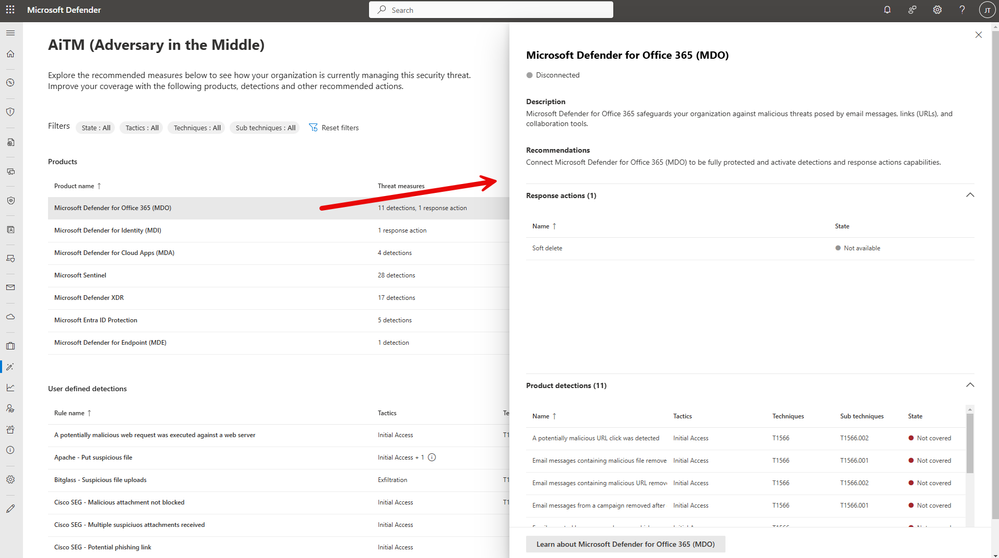
Task: Open the chart reports icon in the sidebar
Action: coord(10,387)
